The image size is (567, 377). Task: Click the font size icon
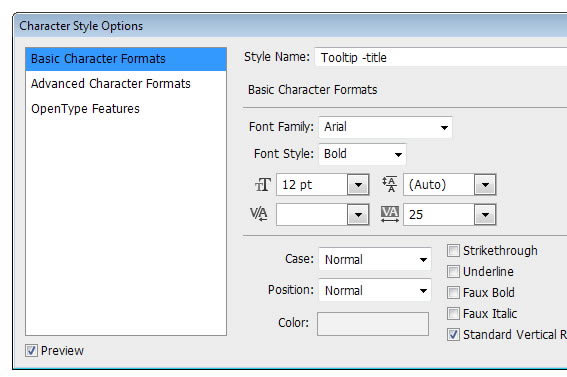(x=263, y=185)
